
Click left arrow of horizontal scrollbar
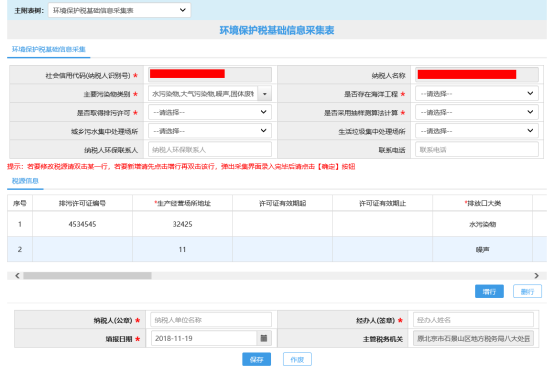click(17, 276)
